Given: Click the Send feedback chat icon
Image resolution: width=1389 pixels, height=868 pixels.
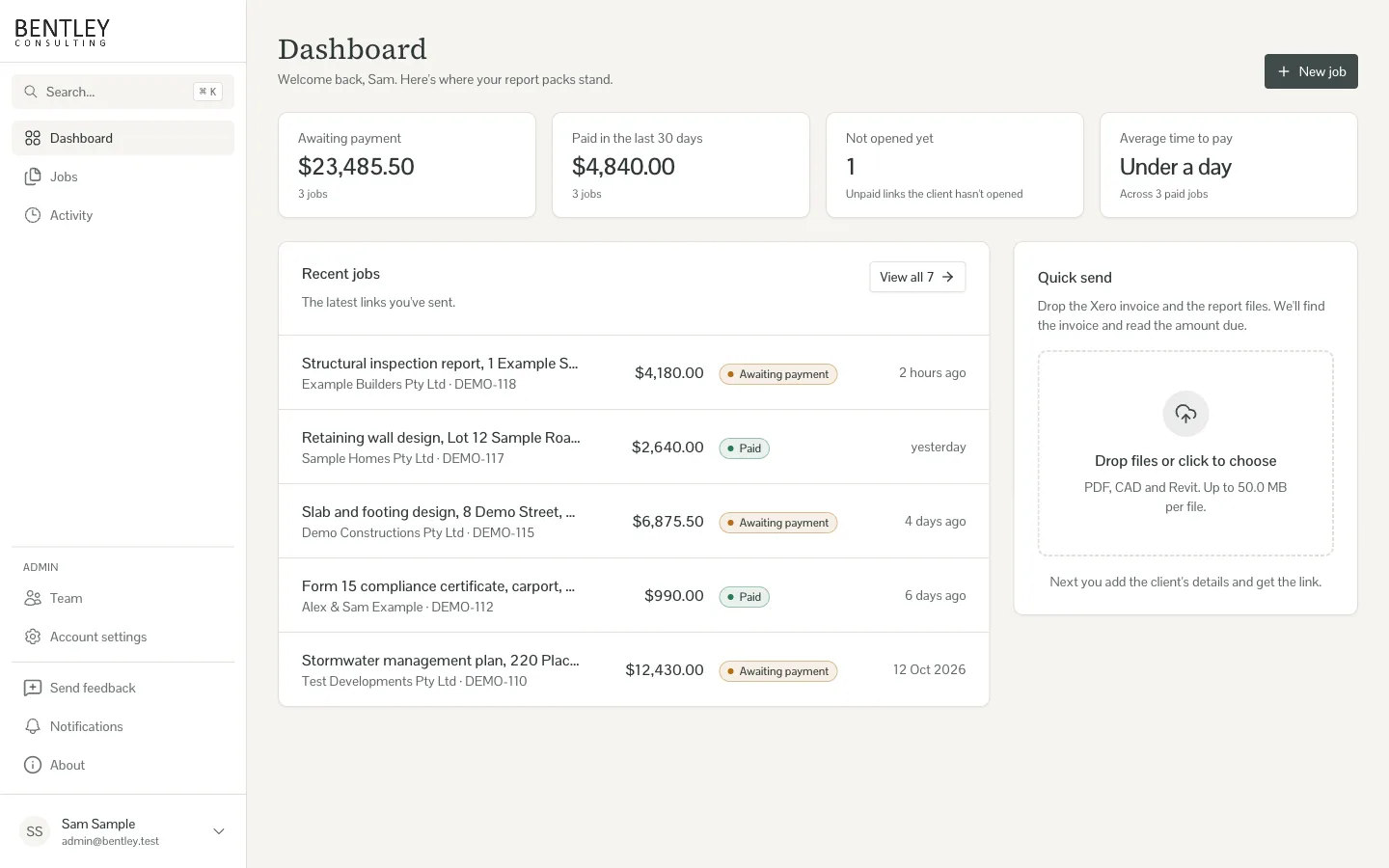Looking at the screenshot, I should pos(33,688).
